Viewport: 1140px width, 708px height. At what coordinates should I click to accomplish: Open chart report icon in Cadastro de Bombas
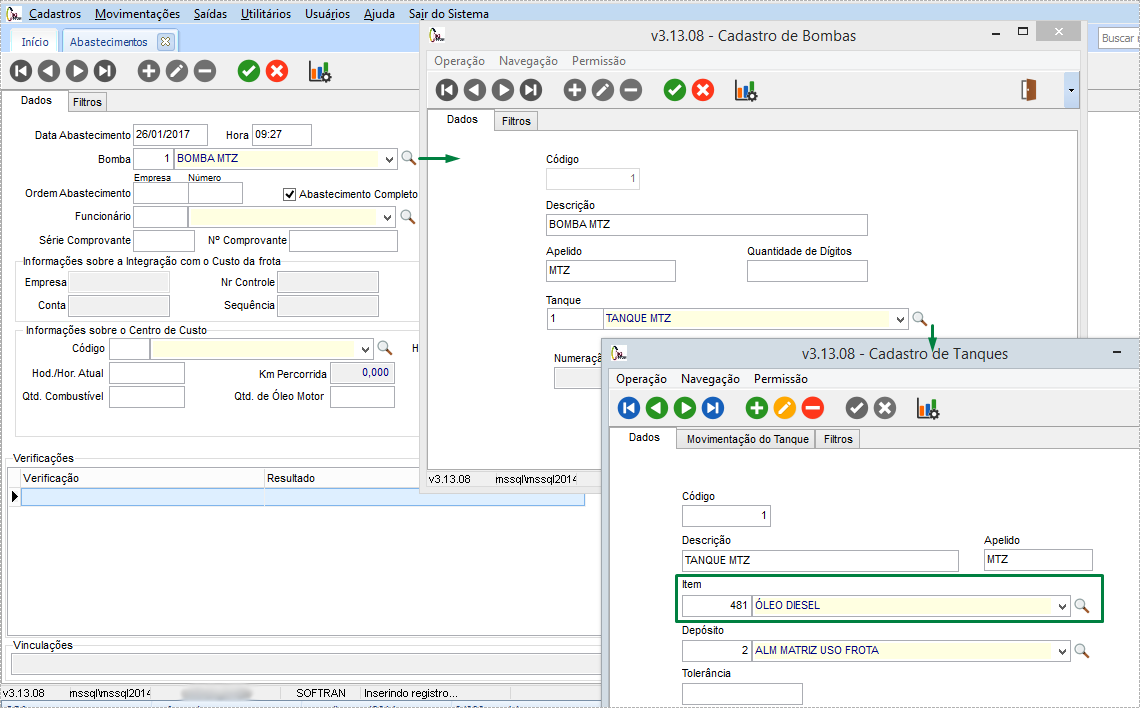746,90
